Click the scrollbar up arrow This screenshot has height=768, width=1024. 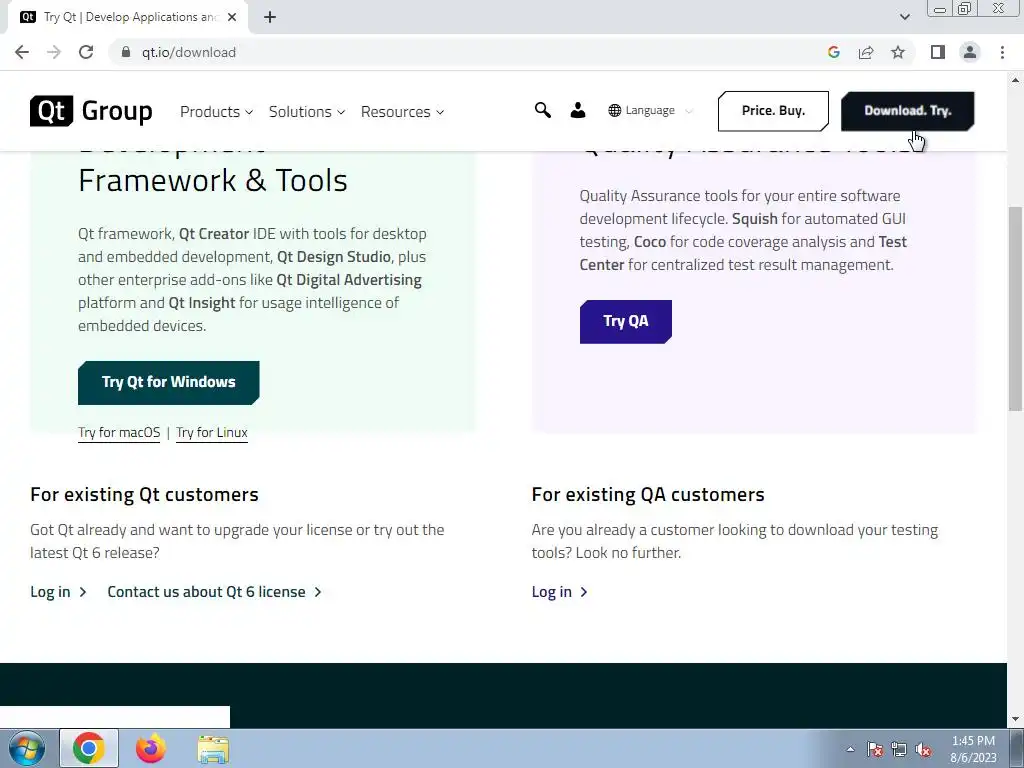(x=1016, y=80)
